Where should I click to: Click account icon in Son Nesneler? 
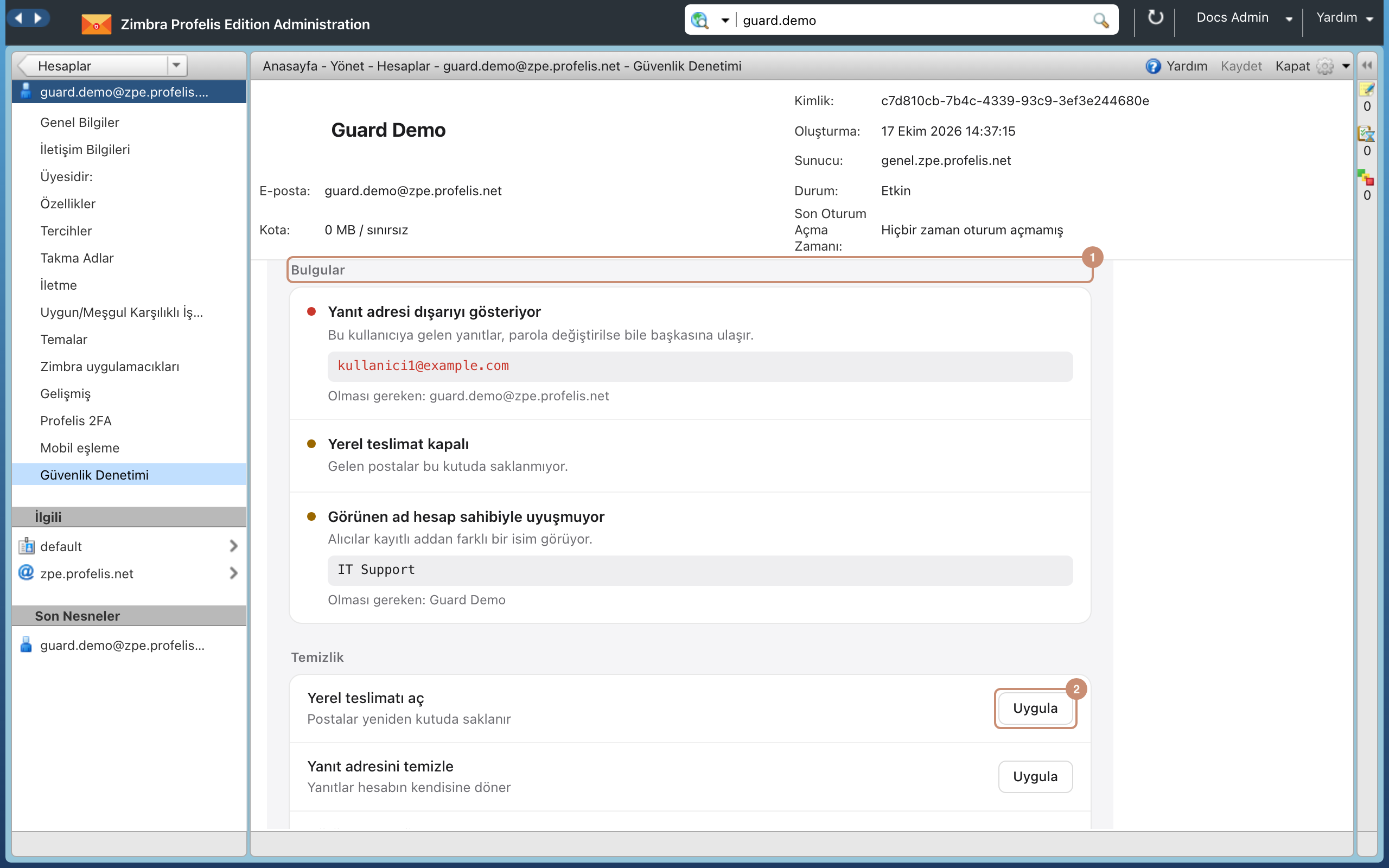point(26,644)
